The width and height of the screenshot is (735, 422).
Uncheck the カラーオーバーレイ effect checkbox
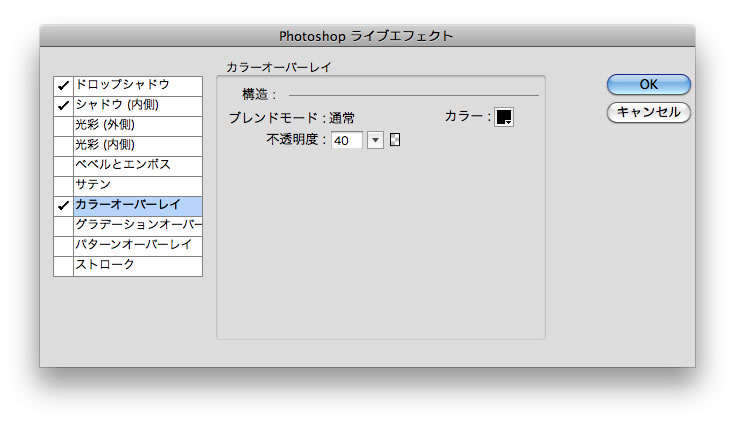(63, 206)
